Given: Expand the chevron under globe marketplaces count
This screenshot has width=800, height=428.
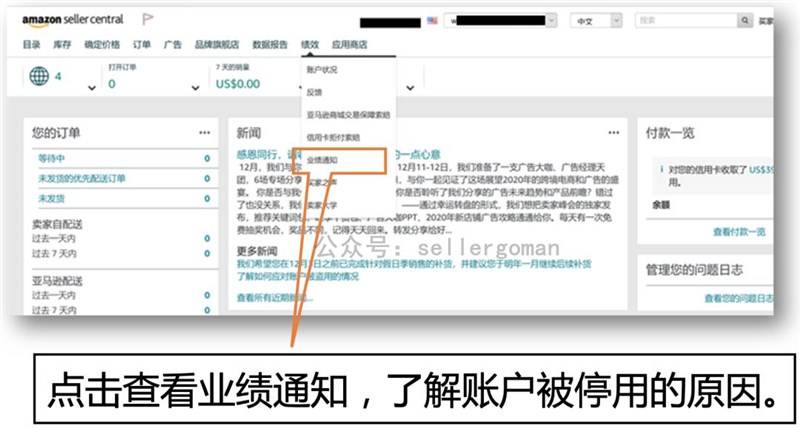Looking at the screenshot, I should (91, 88).
